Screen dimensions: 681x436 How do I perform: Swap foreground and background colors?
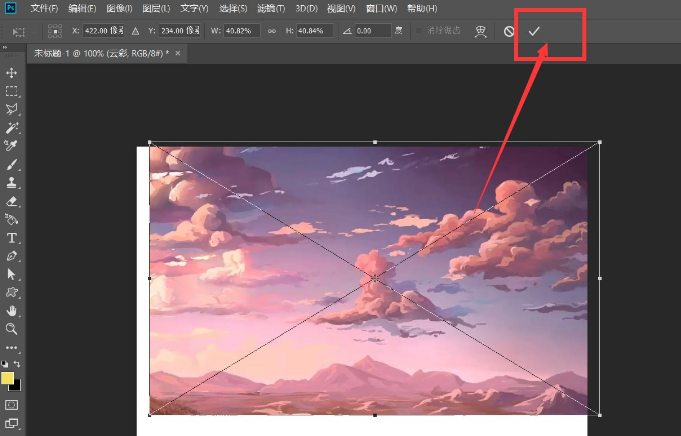click(17, 364)
